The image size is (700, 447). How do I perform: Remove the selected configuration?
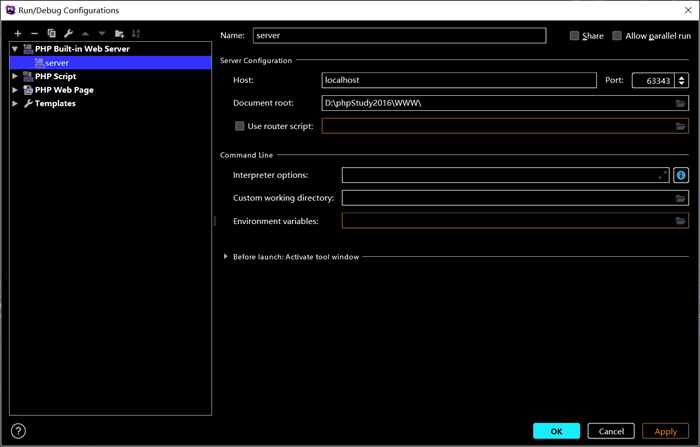click(x=34, y=33)
